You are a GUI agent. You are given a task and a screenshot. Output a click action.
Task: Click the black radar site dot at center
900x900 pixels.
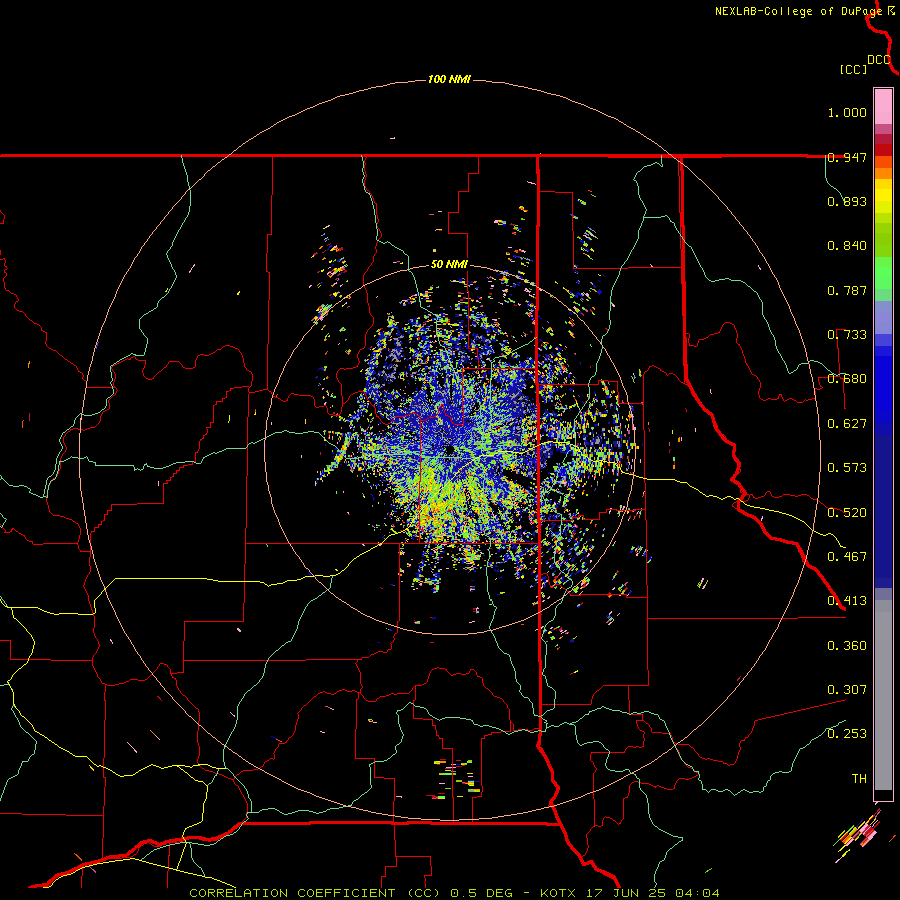click(x=450, y=449)
